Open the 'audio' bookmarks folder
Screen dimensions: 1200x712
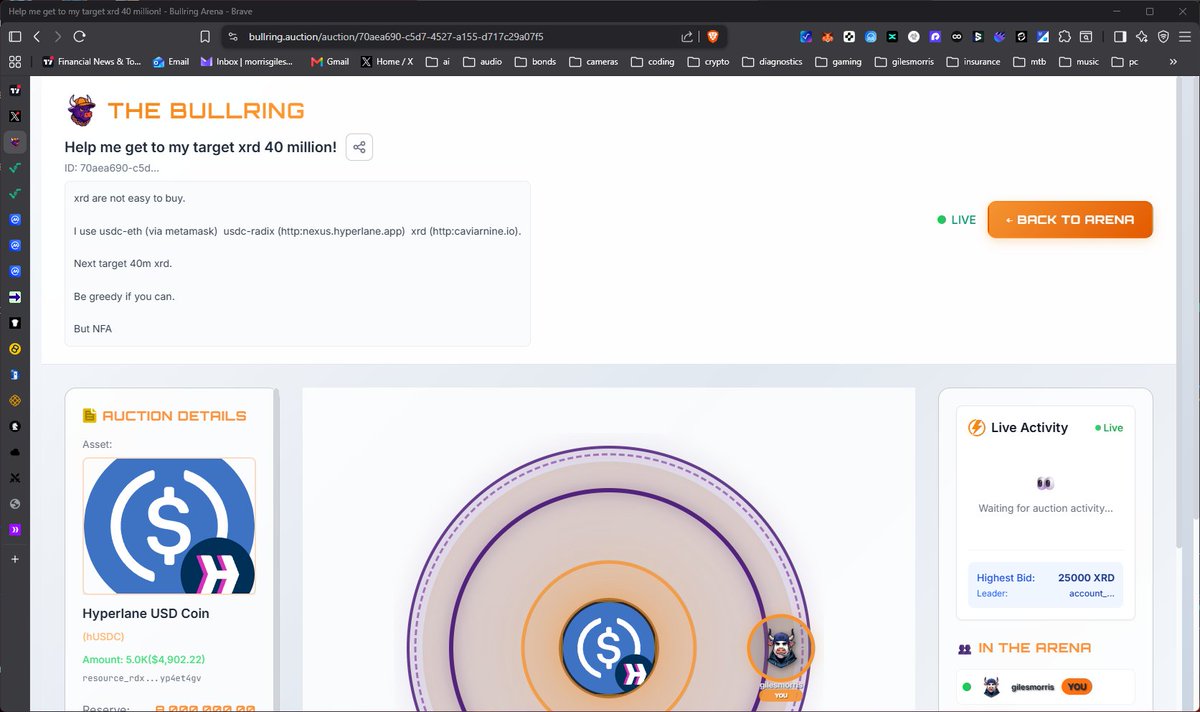point(483,61)
